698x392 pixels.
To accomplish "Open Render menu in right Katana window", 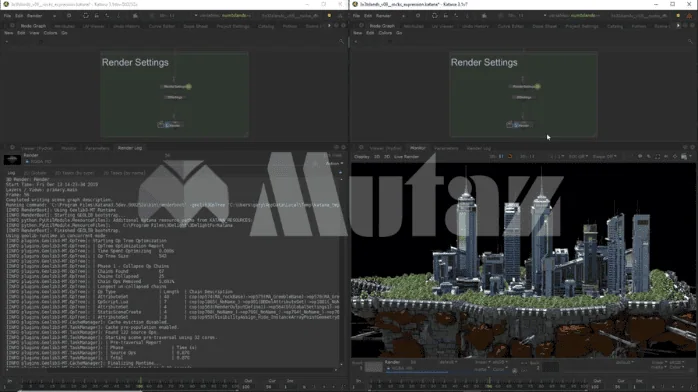I will 384,16.
